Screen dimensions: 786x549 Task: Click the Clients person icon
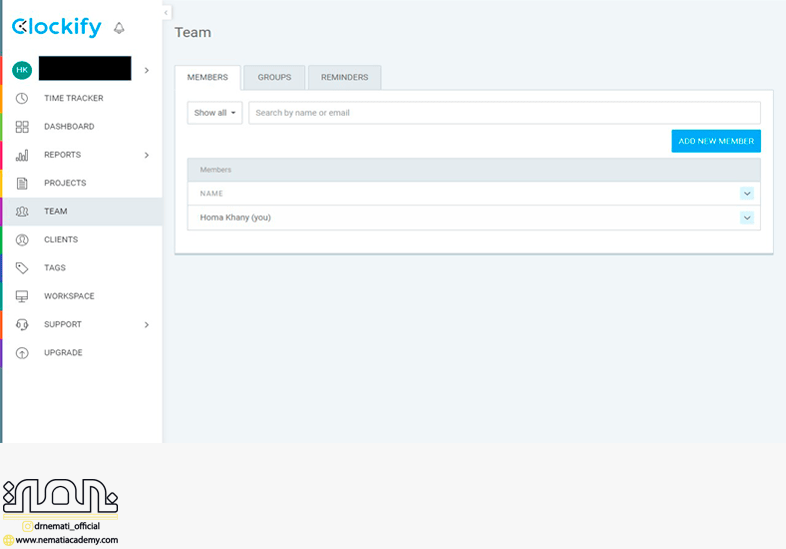22,240
